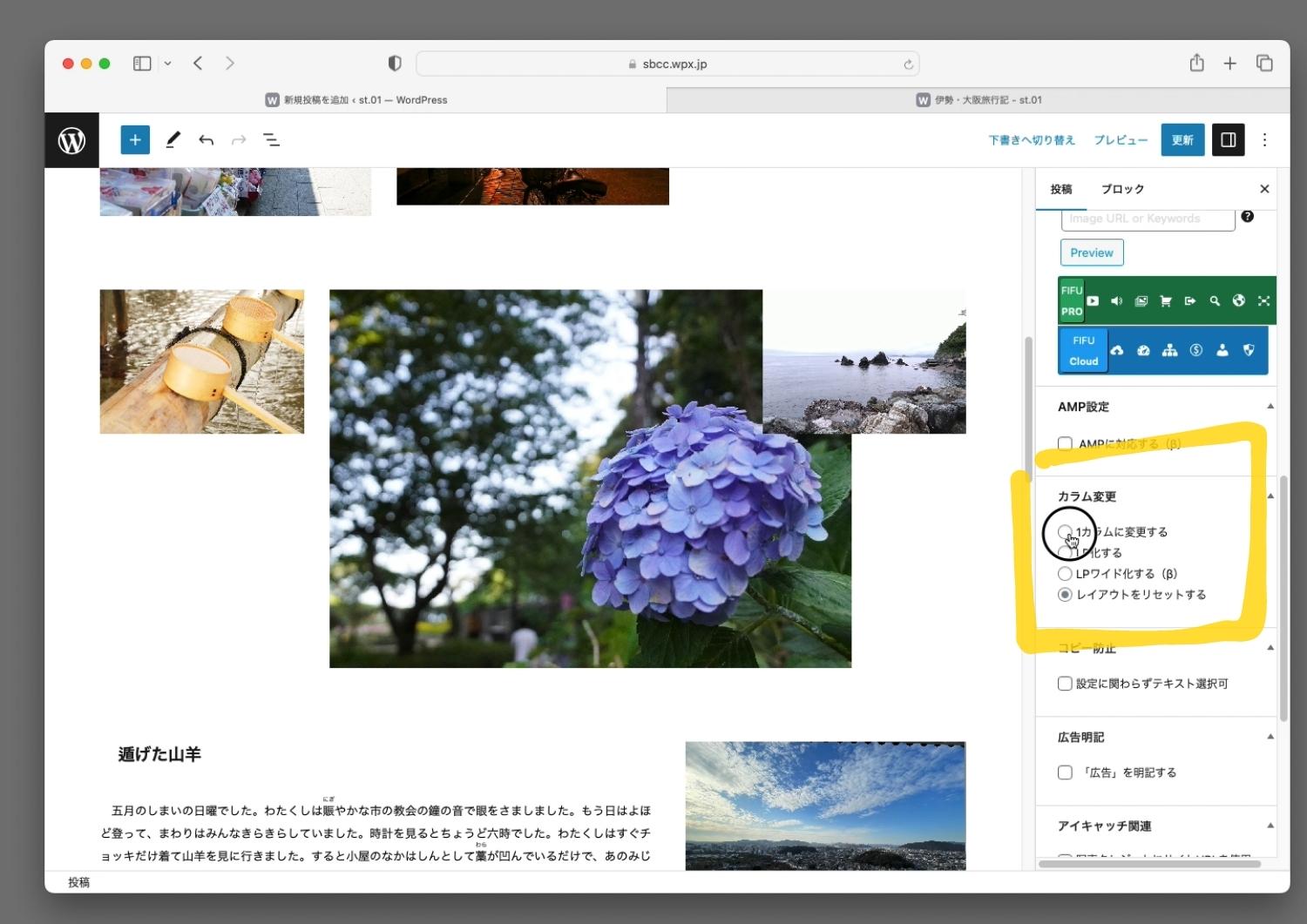Image resolution: width=1307 pixels, height=924 pixels.
Task: Show Safari tab overview icon
Action: [1264, 64]
